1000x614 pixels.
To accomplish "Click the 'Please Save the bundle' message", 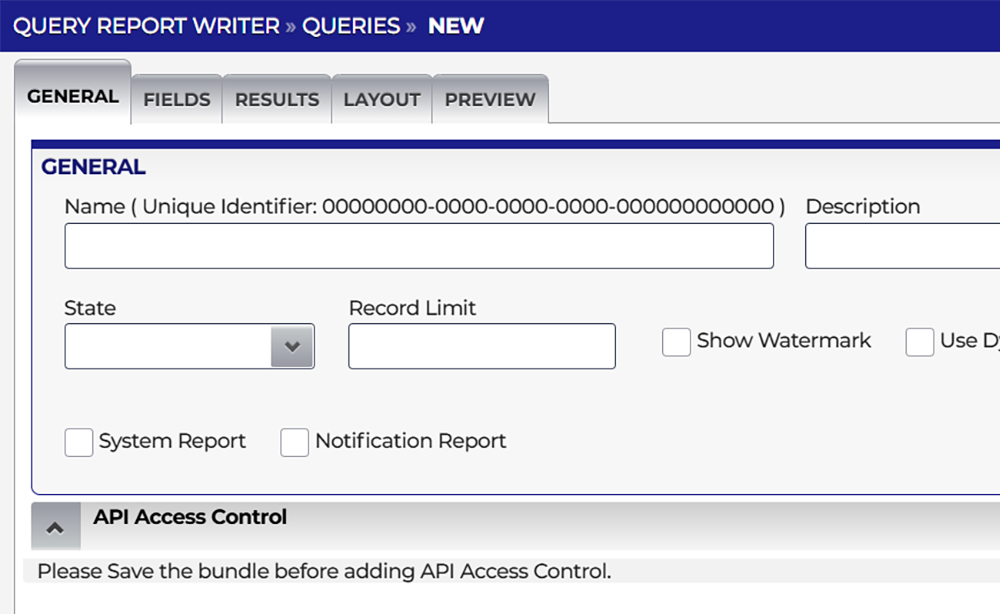I will (324, 571).
